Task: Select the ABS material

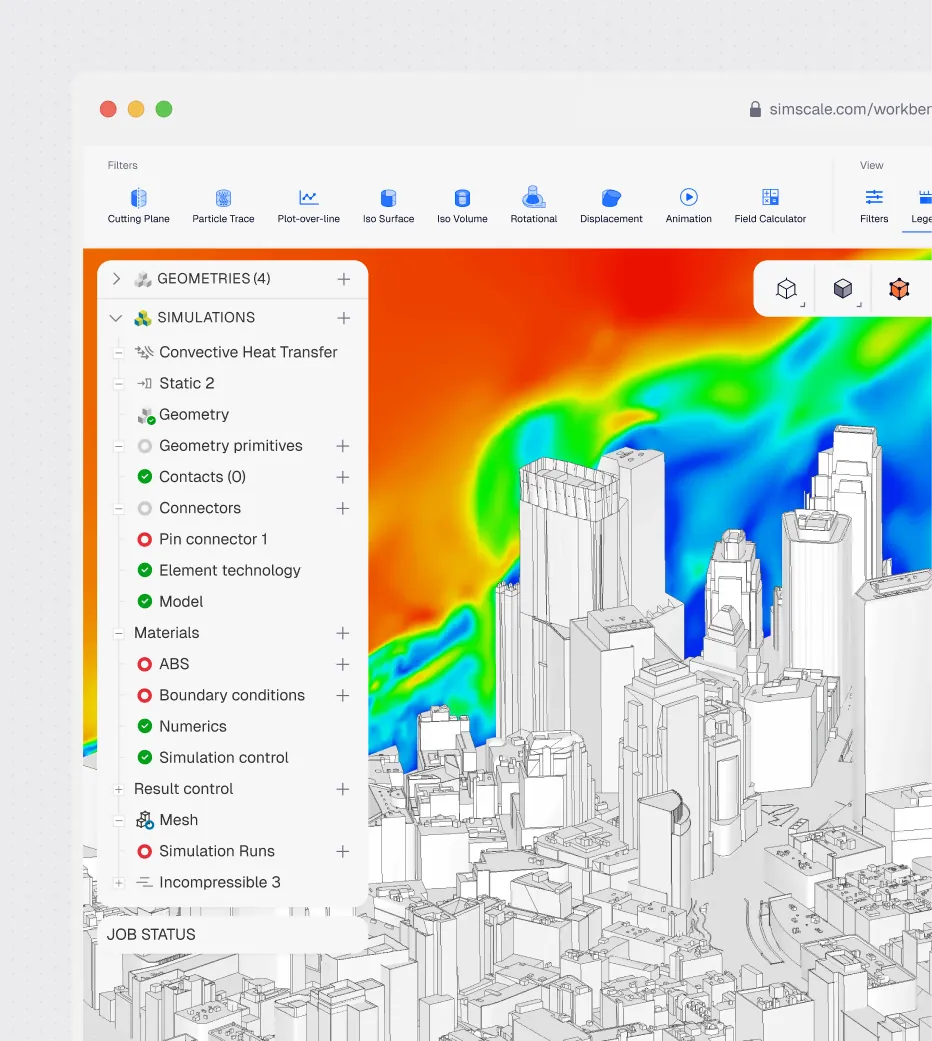Action: (174, 664)
